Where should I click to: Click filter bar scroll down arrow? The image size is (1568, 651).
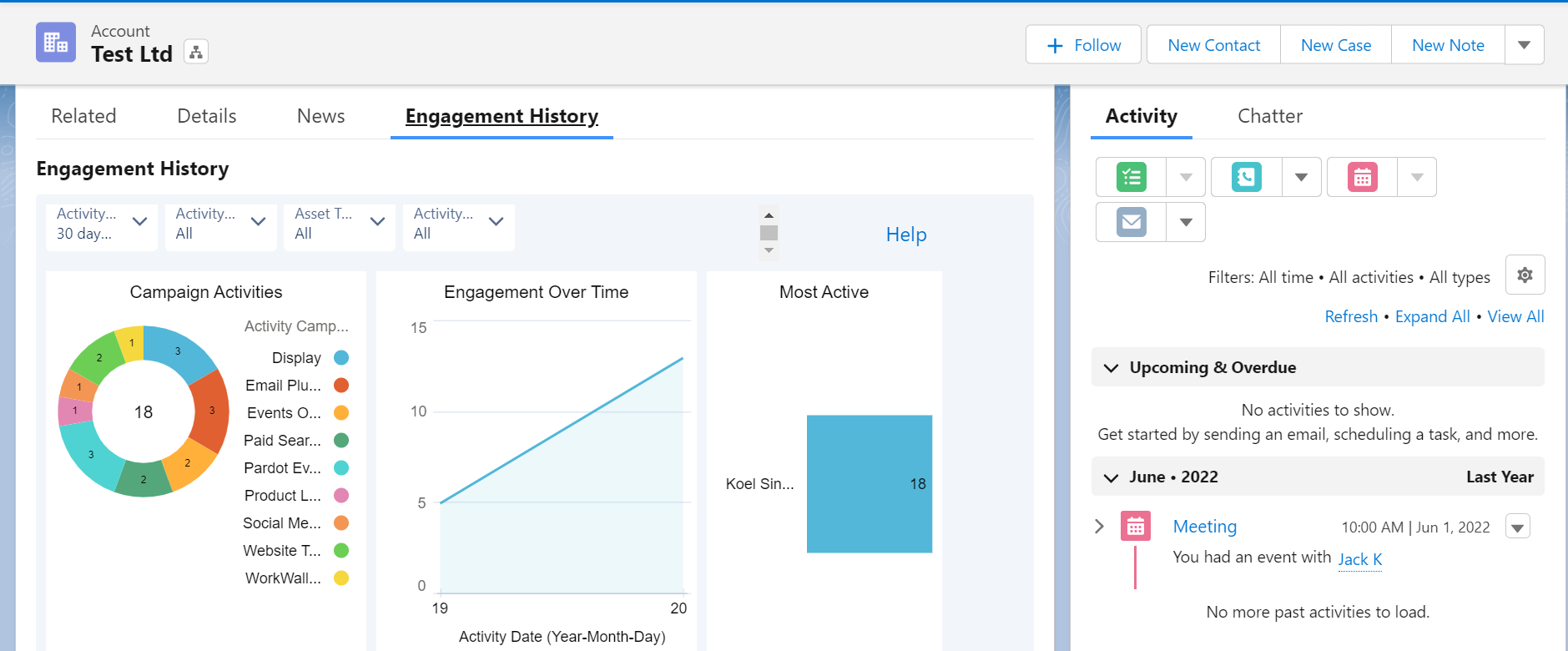769,250
